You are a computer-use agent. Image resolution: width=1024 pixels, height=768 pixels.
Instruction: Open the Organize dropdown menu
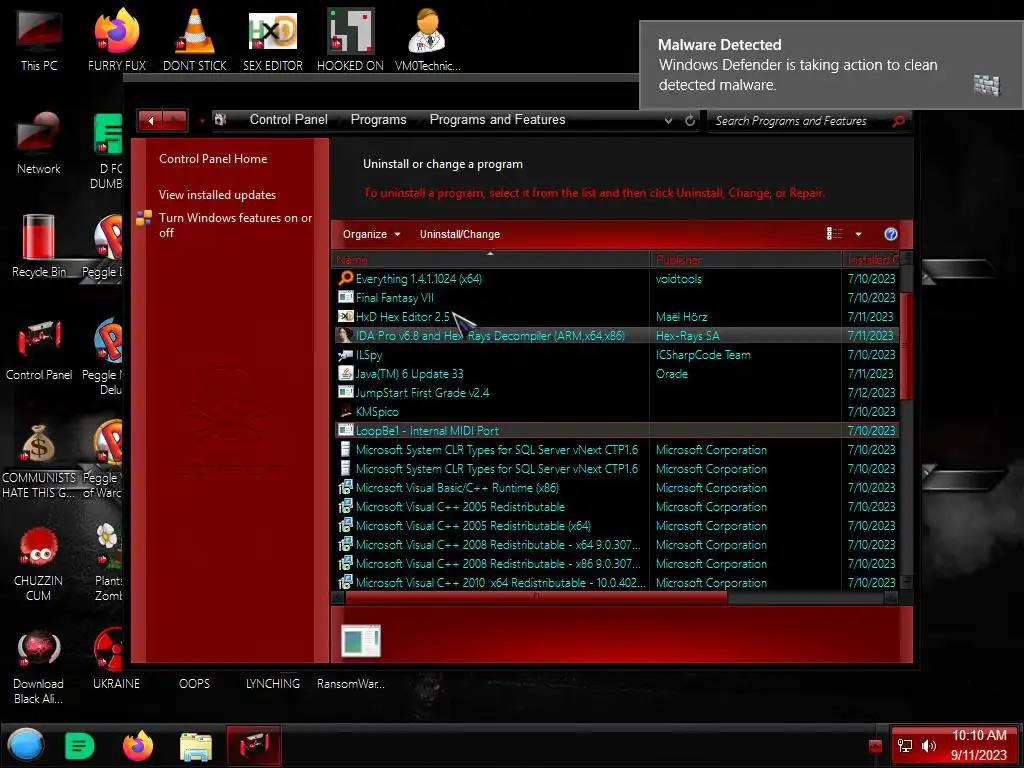tap(371, 234)
